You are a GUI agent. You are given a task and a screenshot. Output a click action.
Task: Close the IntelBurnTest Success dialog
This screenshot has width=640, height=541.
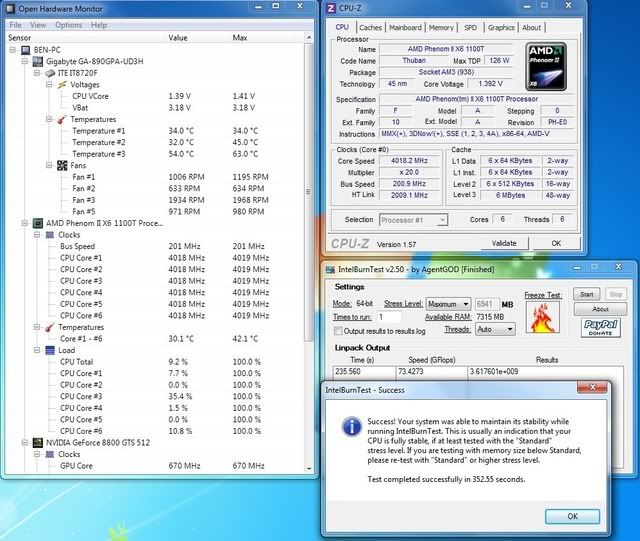point(593,387)
